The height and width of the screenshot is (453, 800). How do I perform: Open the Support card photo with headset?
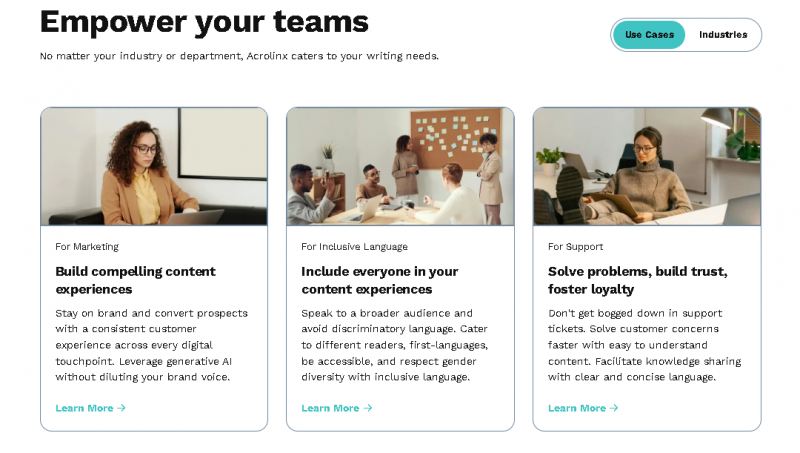(x=646, y=166)
